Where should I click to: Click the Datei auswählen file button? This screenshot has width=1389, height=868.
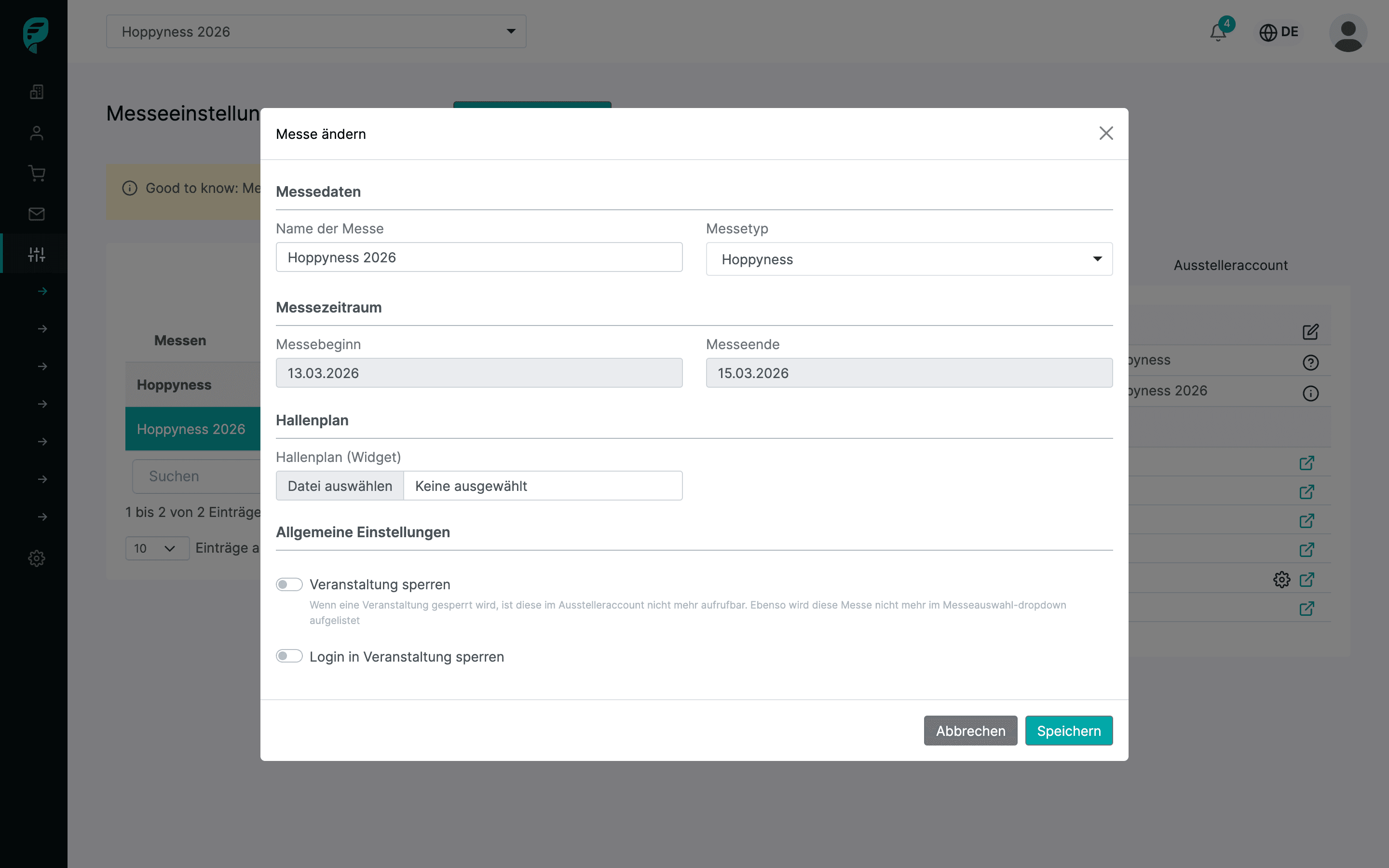click(340, 486)
